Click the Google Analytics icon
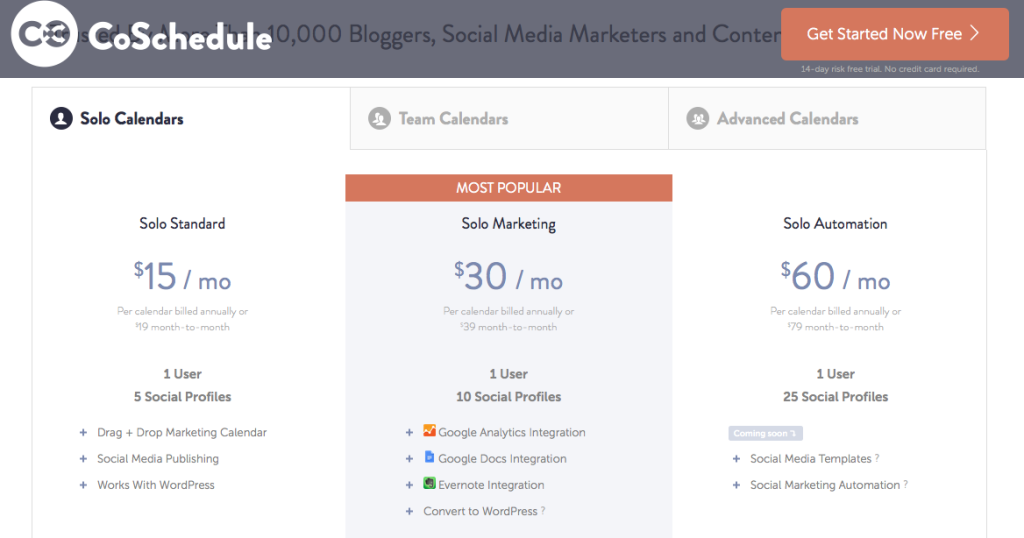1024x538 pixels. coord(429,430)
